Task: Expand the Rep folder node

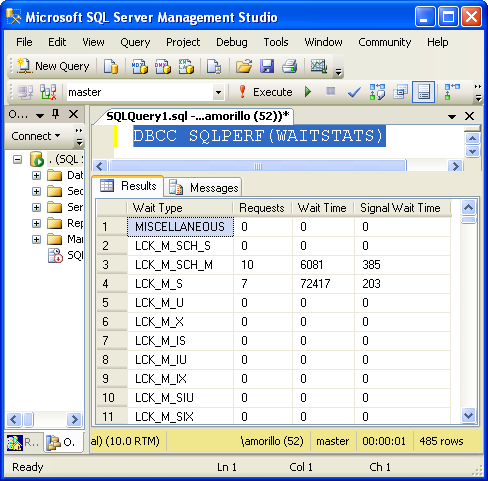Action: pos(36,223)
